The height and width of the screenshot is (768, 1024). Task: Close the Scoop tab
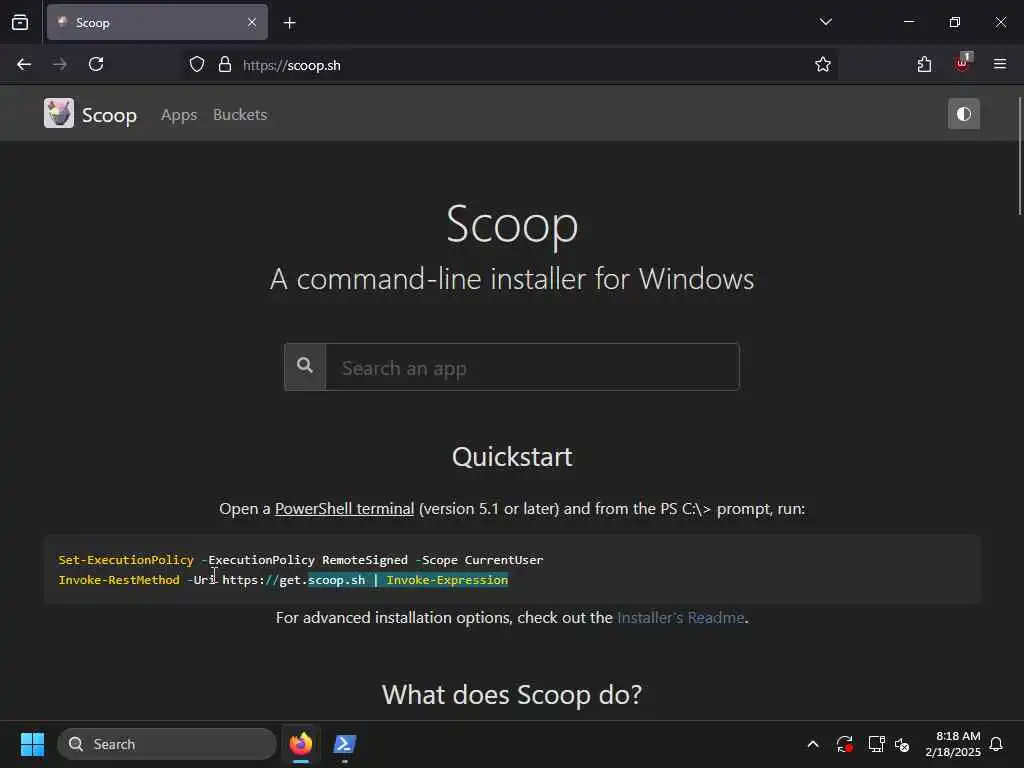click(x=252, y=23)
